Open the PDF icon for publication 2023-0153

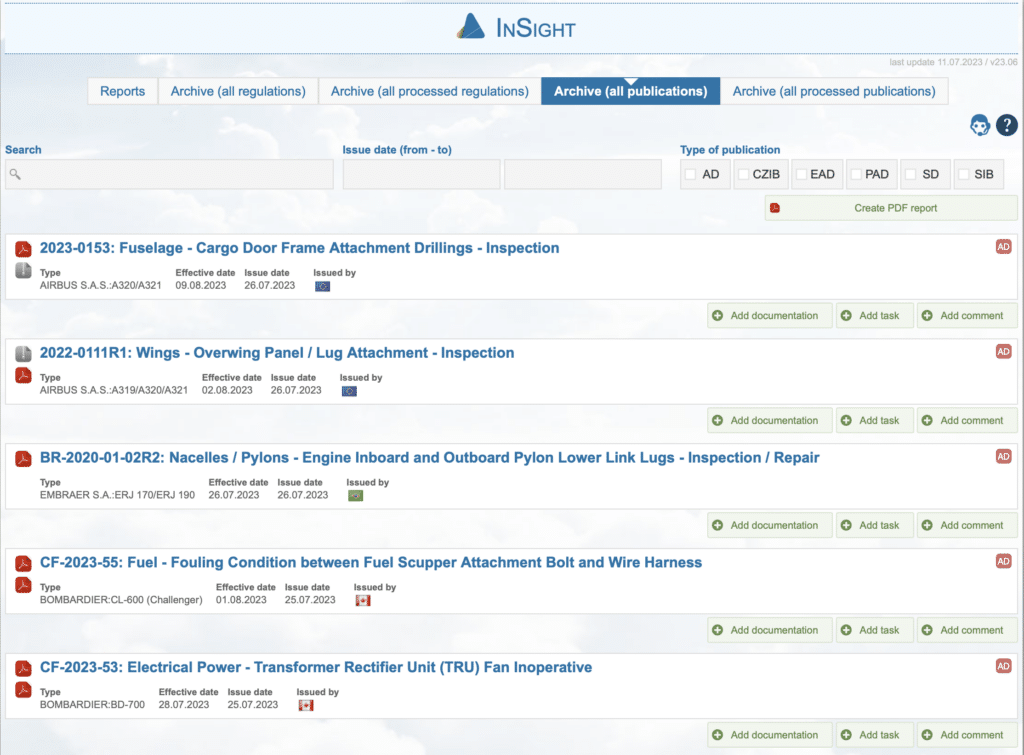(x=24, y=249)
